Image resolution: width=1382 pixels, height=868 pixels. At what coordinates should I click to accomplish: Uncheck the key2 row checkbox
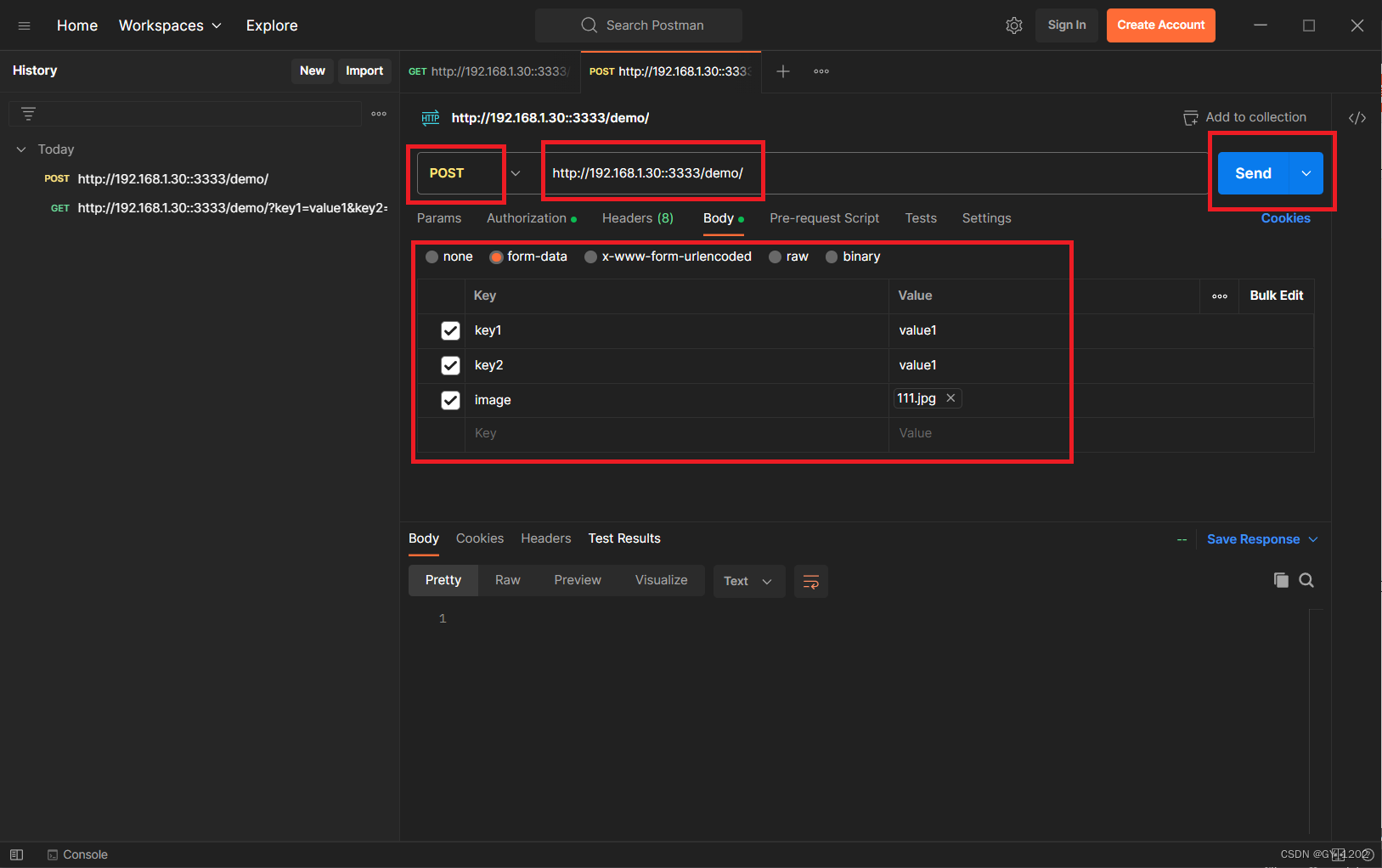(x=450, y=366)
